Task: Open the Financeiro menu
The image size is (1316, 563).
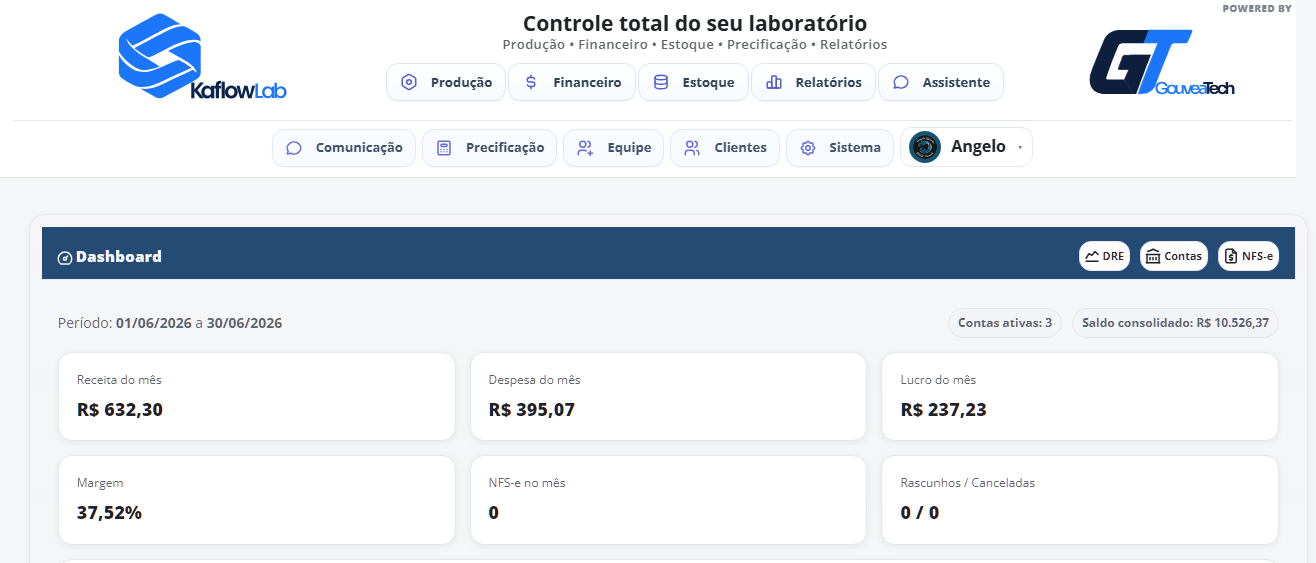Action: (x=572, y=82)
